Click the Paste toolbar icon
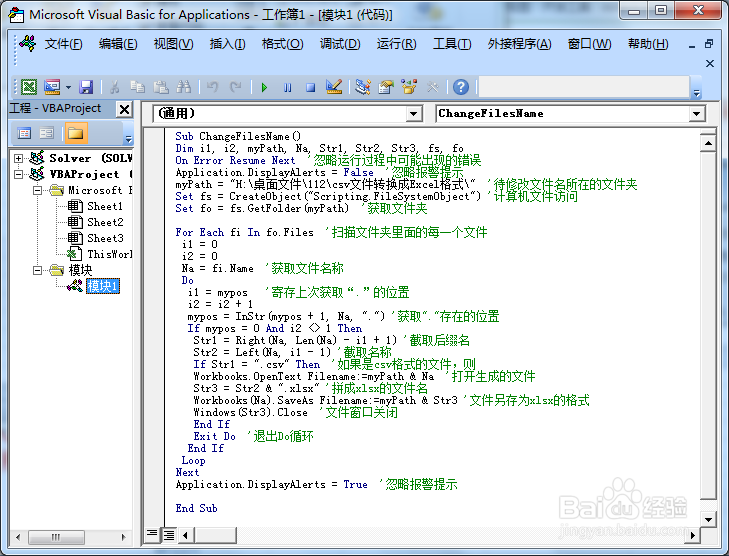The width and height of the screenshot is (729, 556). [160, 87]
